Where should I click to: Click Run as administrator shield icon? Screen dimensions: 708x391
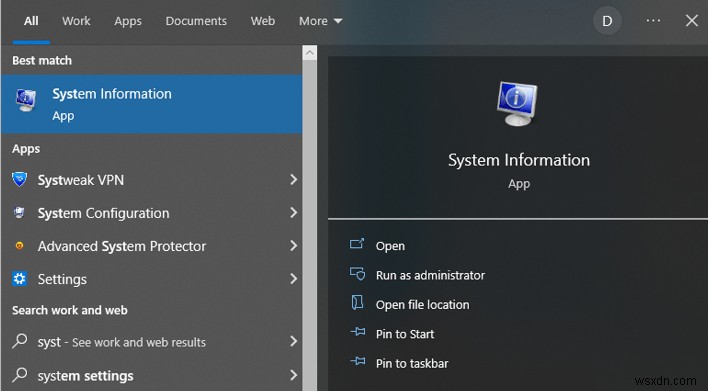tap(357, 274)
